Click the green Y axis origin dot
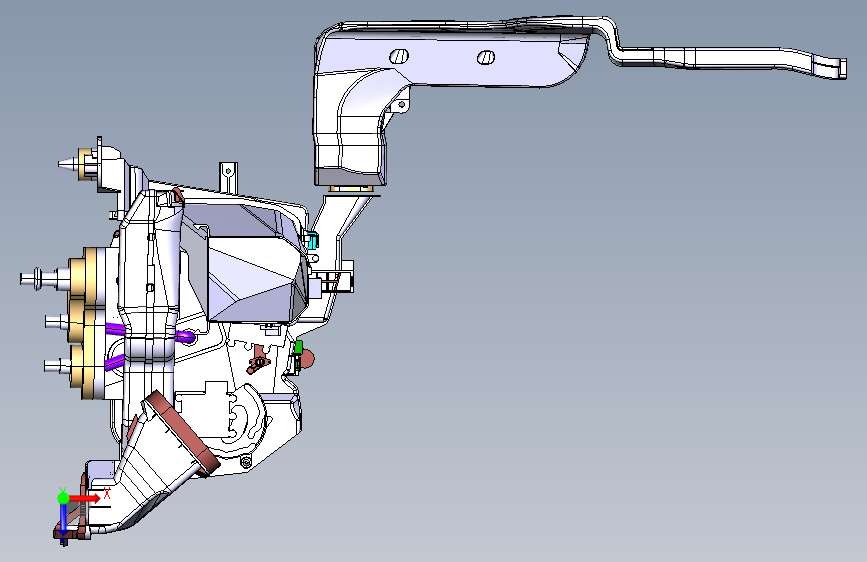 (63, 498)
